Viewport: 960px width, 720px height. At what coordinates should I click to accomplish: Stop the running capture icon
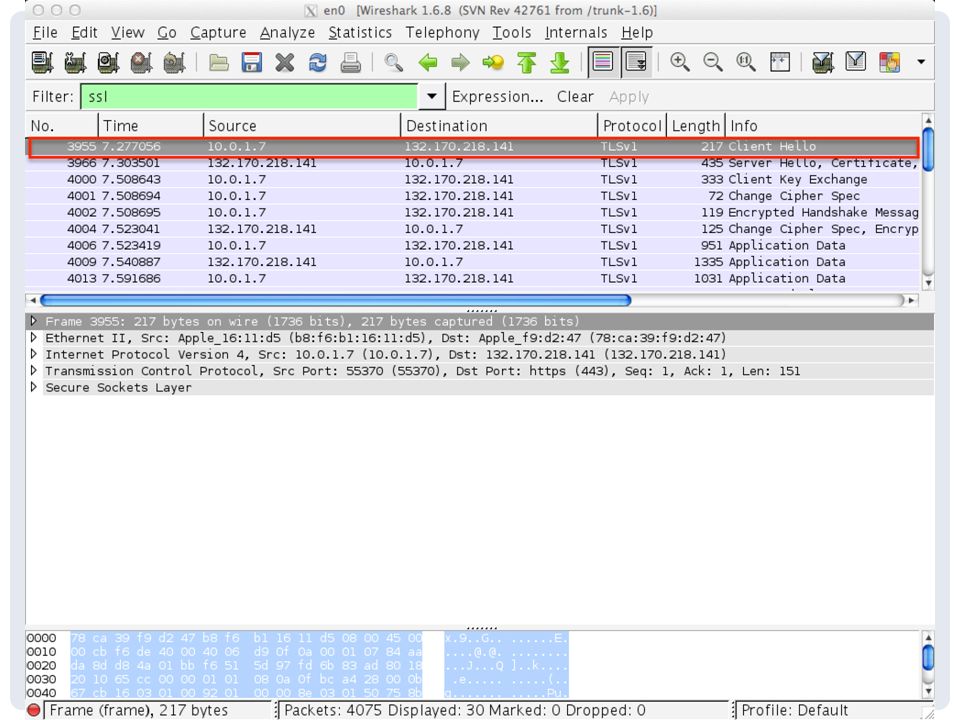141,62
